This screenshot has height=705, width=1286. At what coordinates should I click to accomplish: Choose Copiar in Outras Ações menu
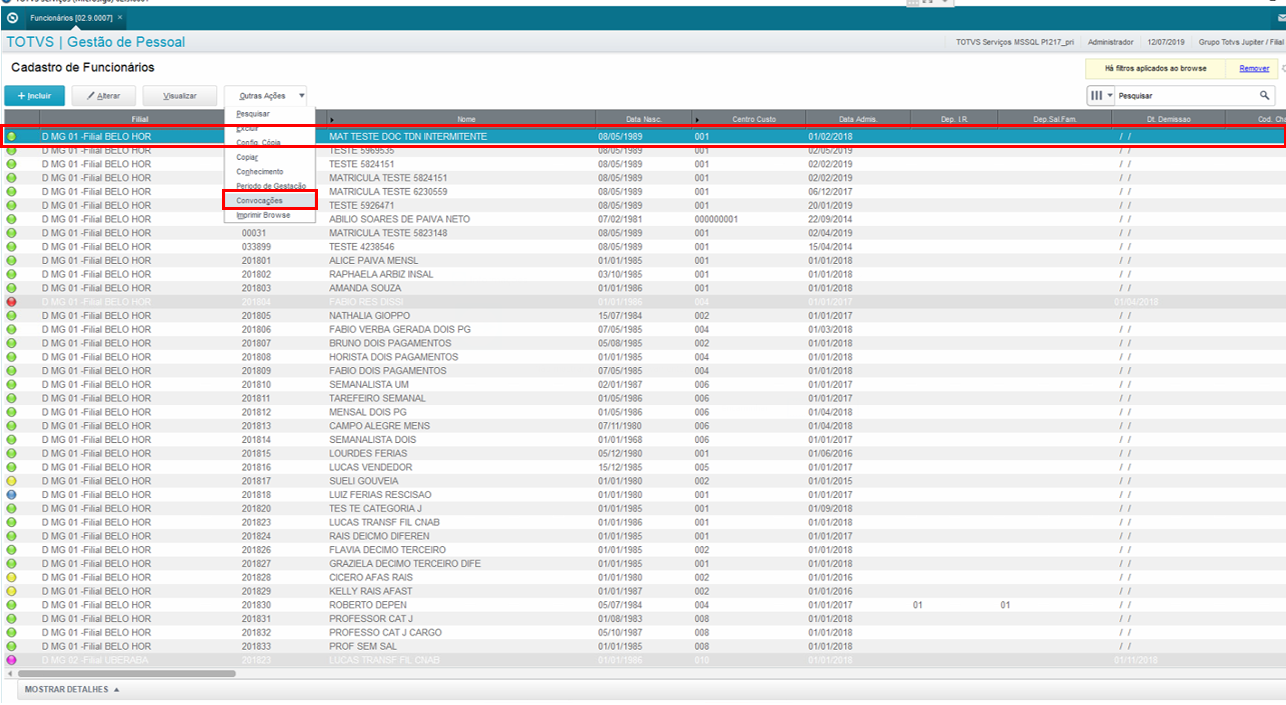247,157
